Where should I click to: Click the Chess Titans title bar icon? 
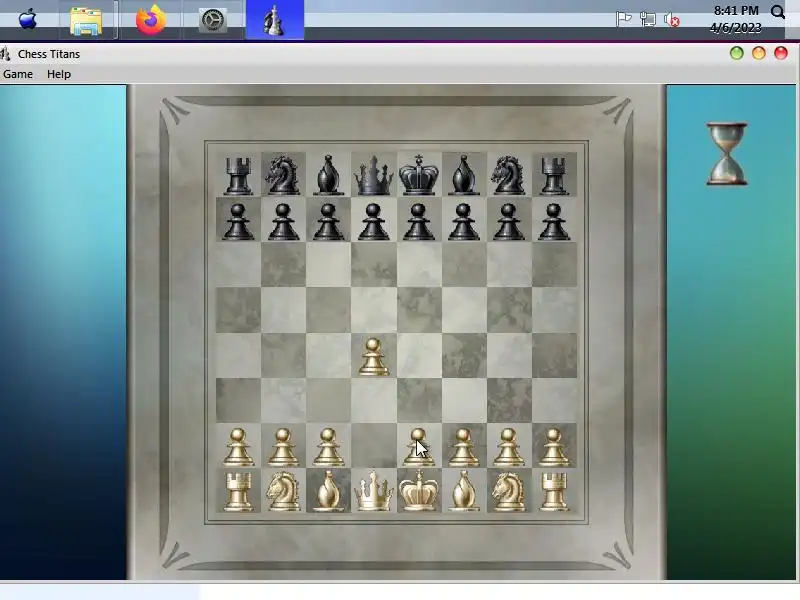[x=5, y=53]
